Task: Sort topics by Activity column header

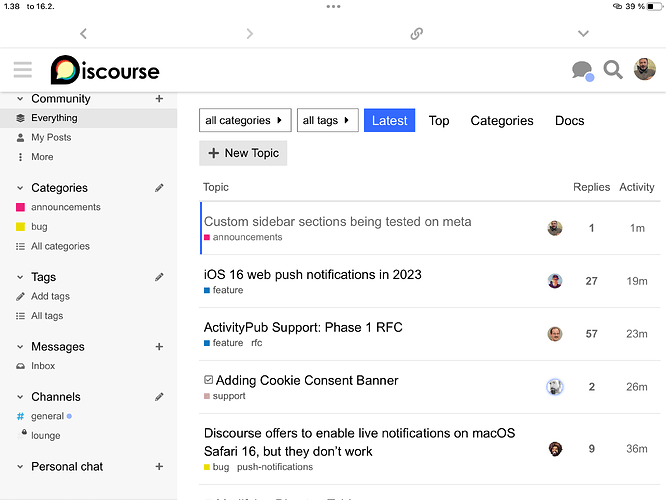Action: [637, 187]
